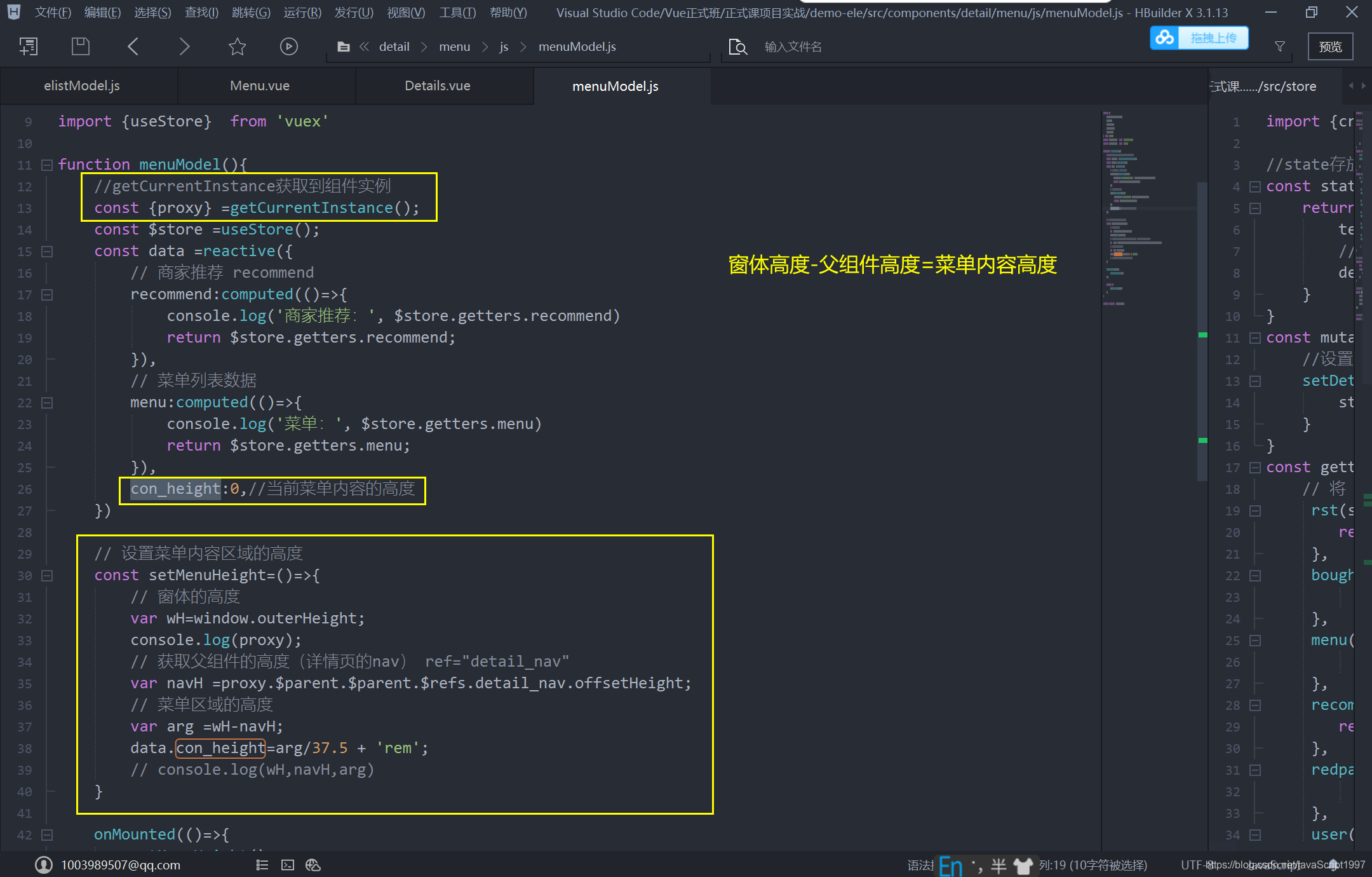Open the 帮助(Y) menu

pos(508,13)
